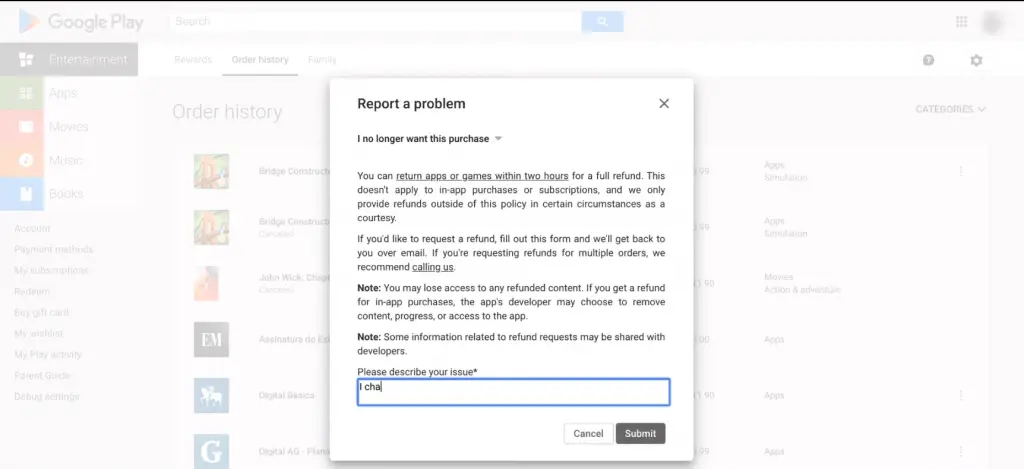
Task: Click the blue Books sidebar icon
Action: pos(26,194)
